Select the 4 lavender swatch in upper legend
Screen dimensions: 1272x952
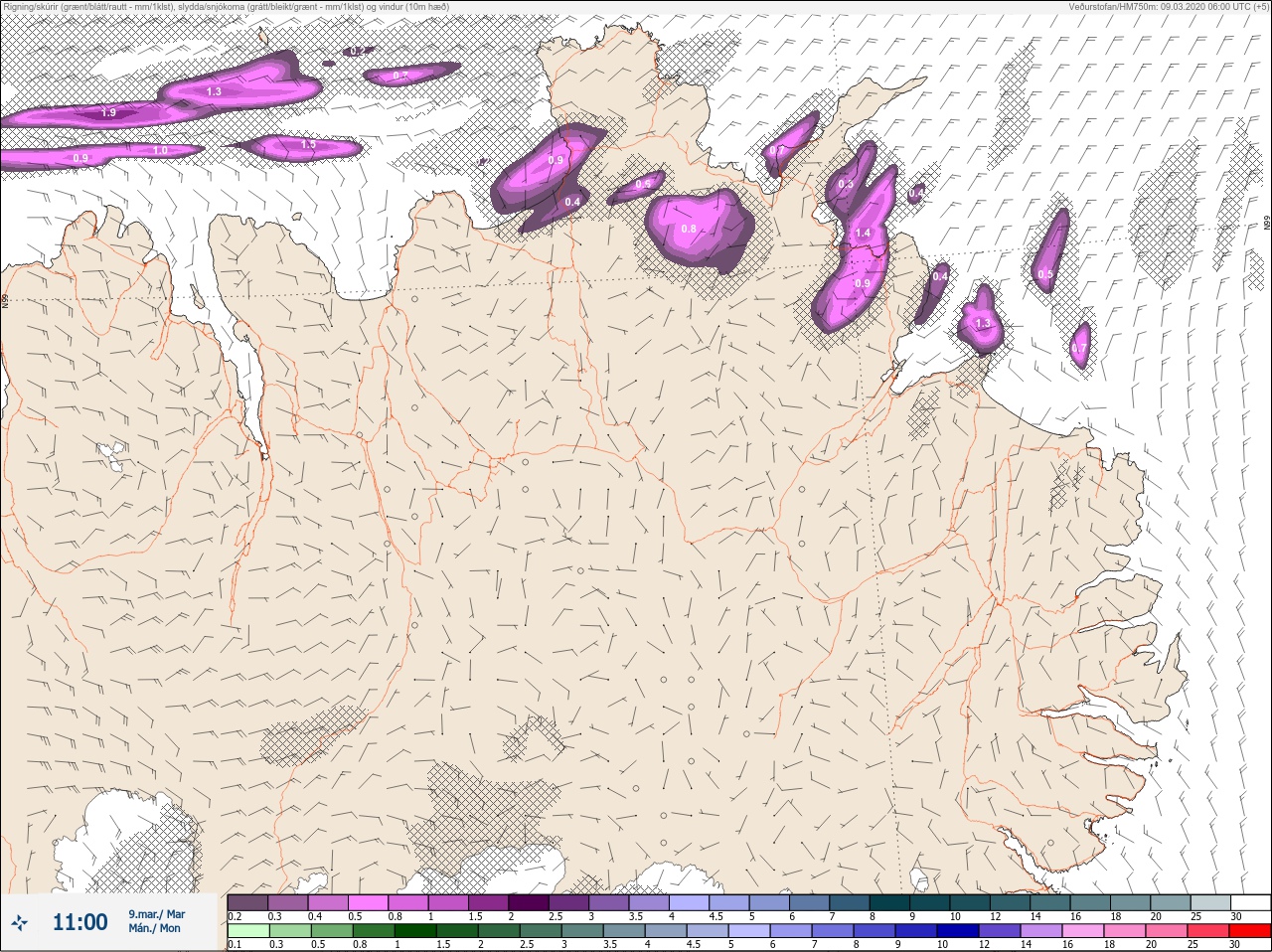pyautogui.click(x=690, y=902)
